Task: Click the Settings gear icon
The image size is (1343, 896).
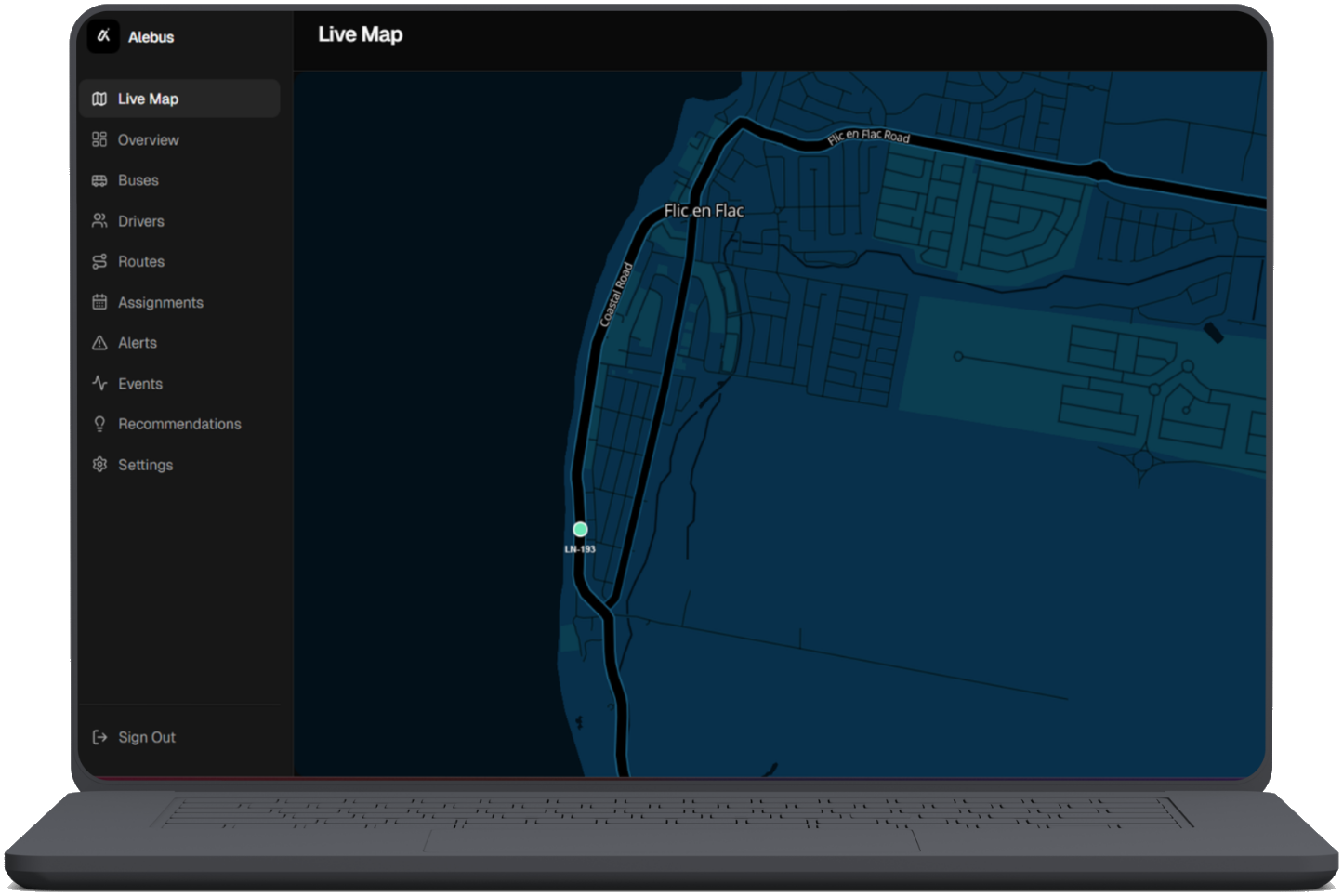Action: pos(99,465)
